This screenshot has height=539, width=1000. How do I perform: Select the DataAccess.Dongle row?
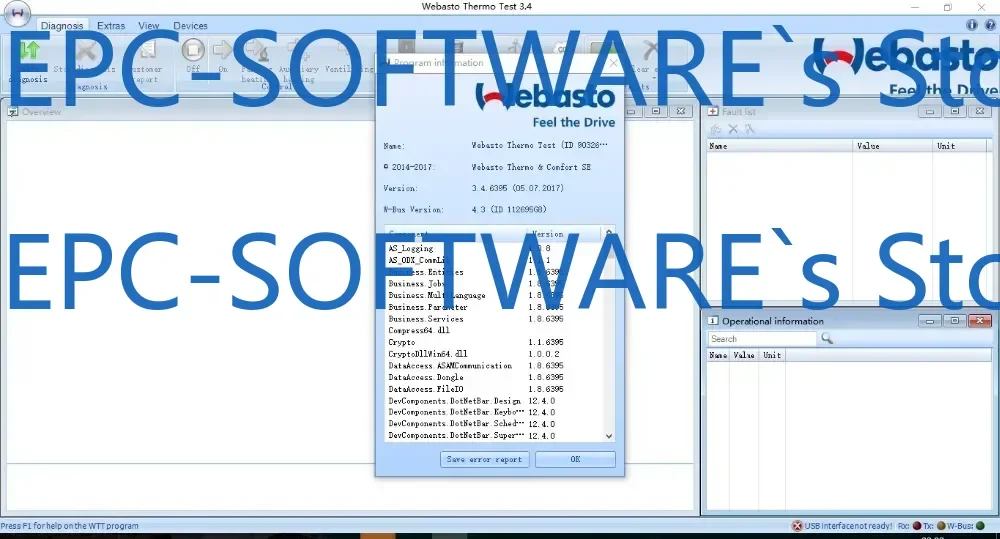(x=494, y=378)
